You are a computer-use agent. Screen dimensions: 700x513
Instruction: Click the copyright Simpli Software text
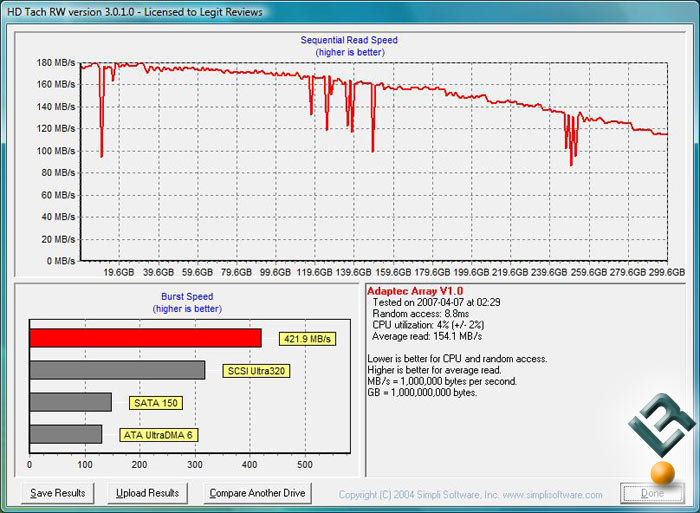pyautogui.click(x=471, y=495)
